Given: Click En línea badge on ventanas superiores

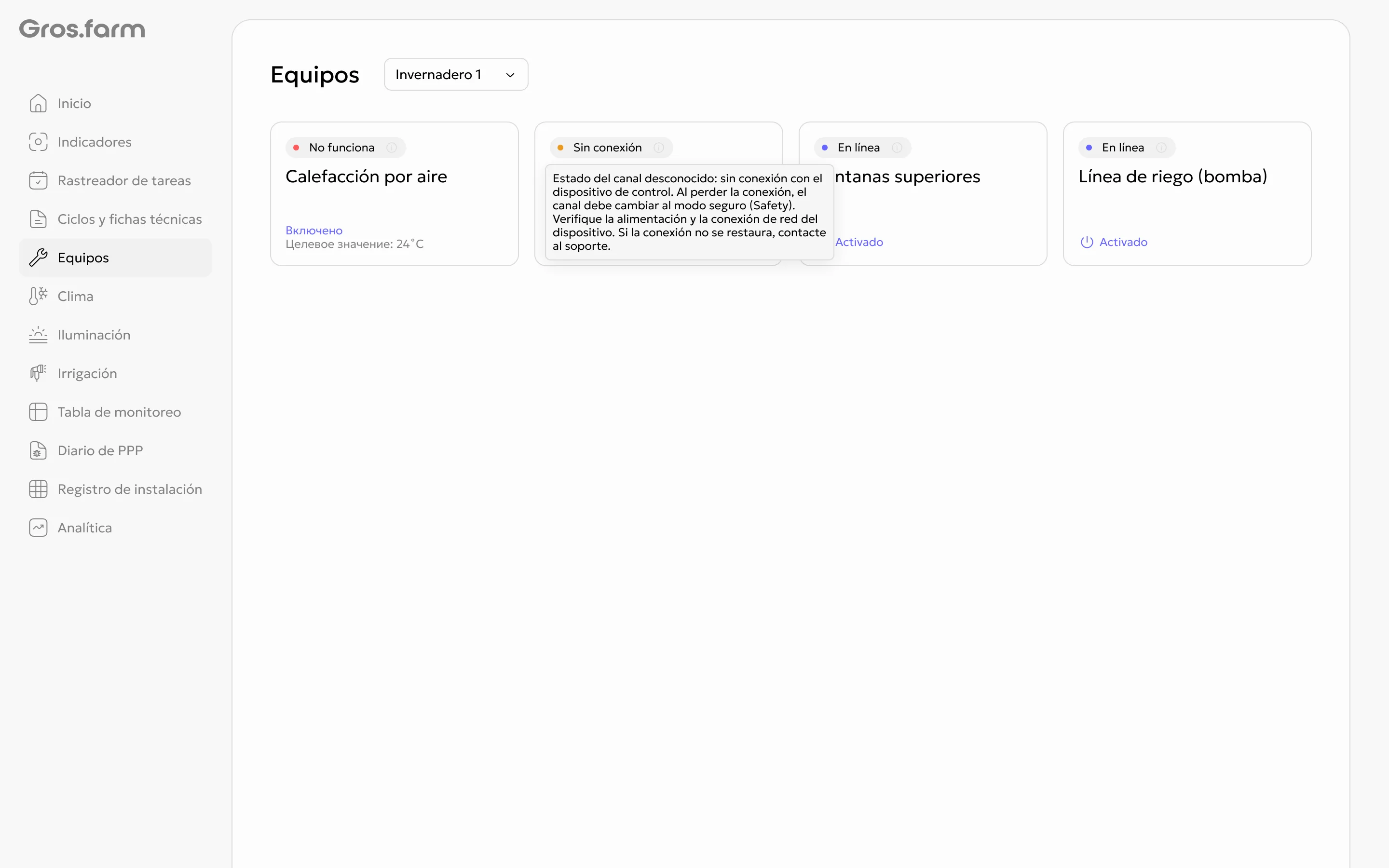Looking at the screenshot, I should click(x=862, y=148).
